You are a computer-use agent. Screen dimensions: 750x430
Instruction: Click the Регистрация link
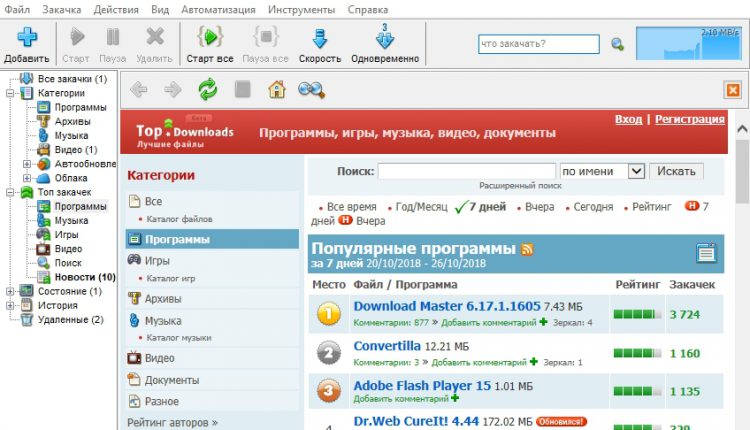(690, 119)
